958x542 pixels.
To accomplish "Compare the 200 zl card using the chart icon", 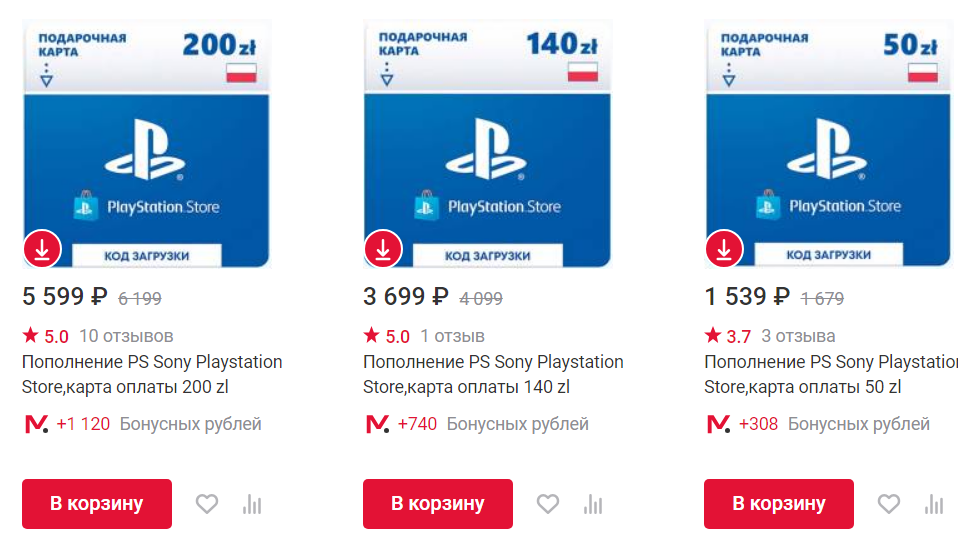I will [251, 504].
